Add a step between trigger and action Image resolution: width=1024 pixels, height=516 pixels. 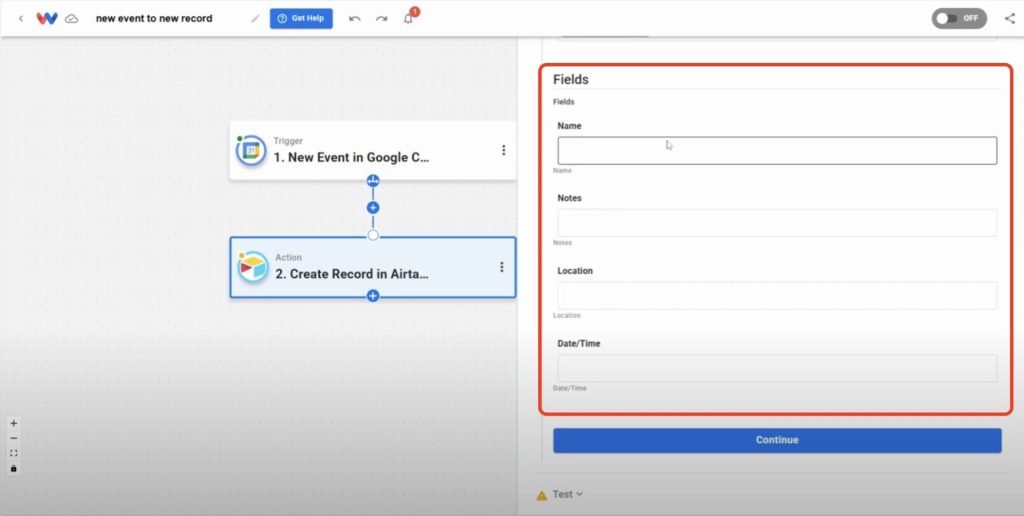coord(373,208)
